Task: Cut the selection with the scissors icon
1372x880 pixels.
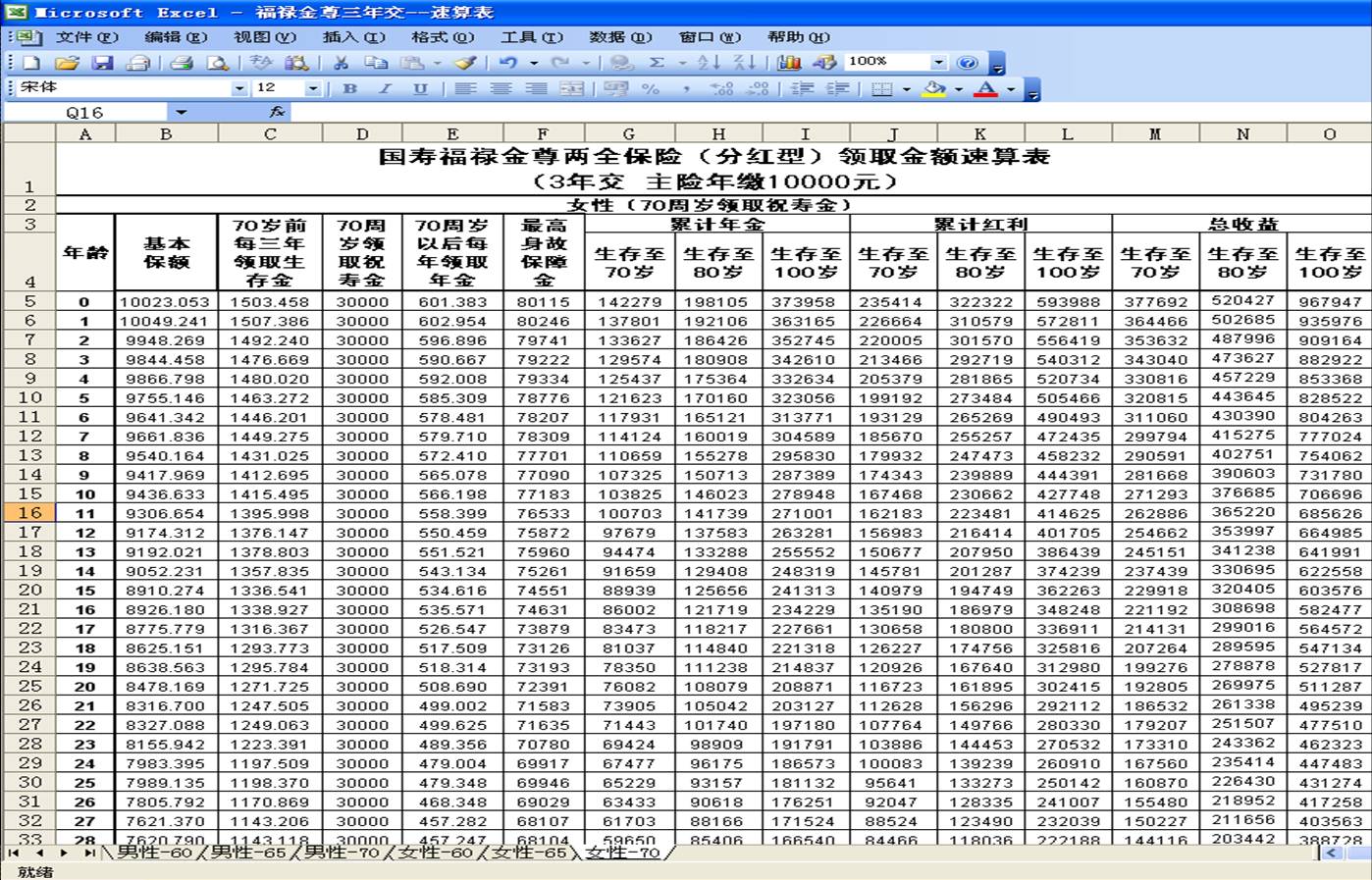Action: coord(341,63)
